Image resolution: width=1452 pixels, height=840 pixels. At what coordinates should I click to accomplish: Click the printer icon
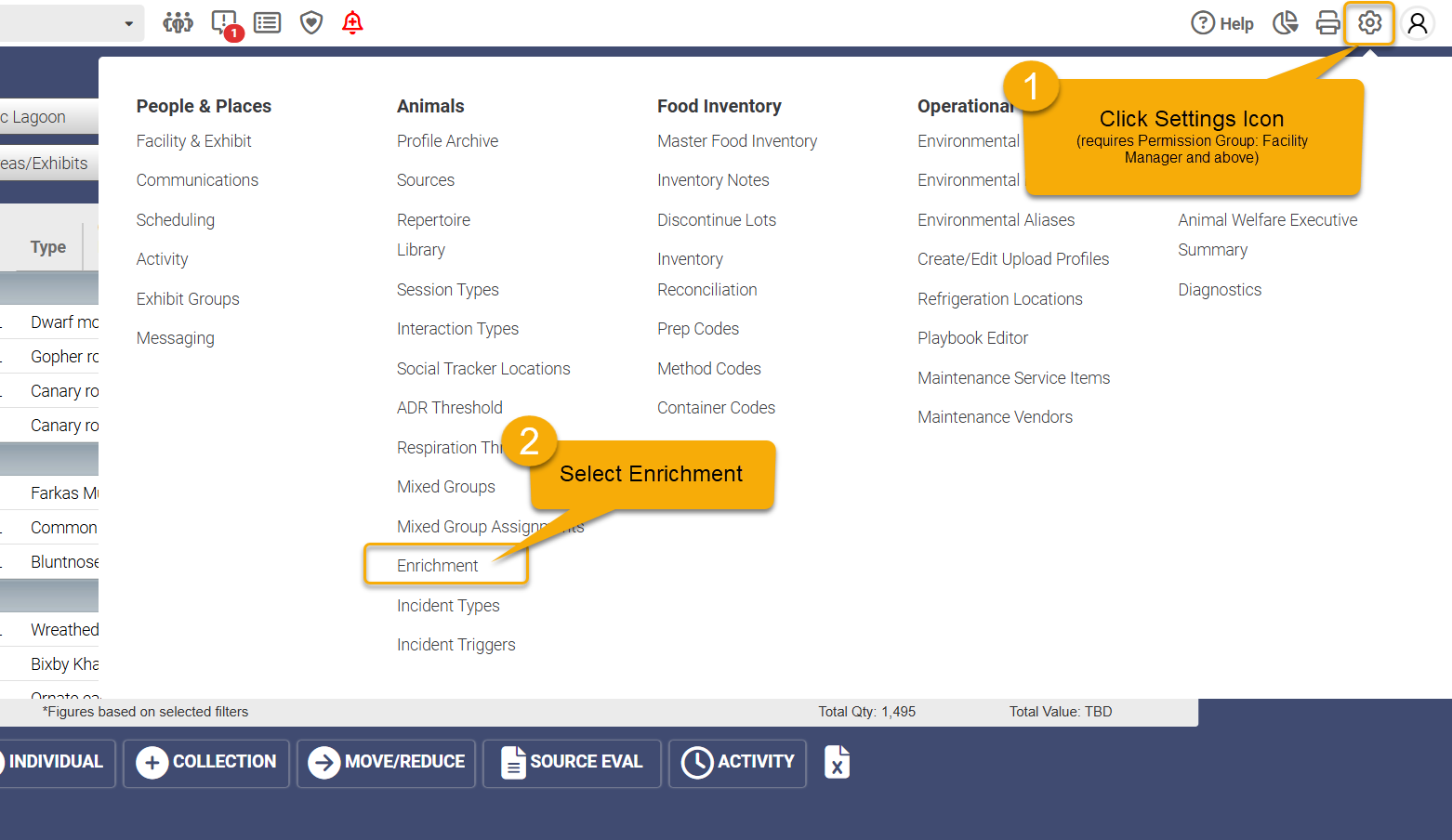(x=1328, y=22)
